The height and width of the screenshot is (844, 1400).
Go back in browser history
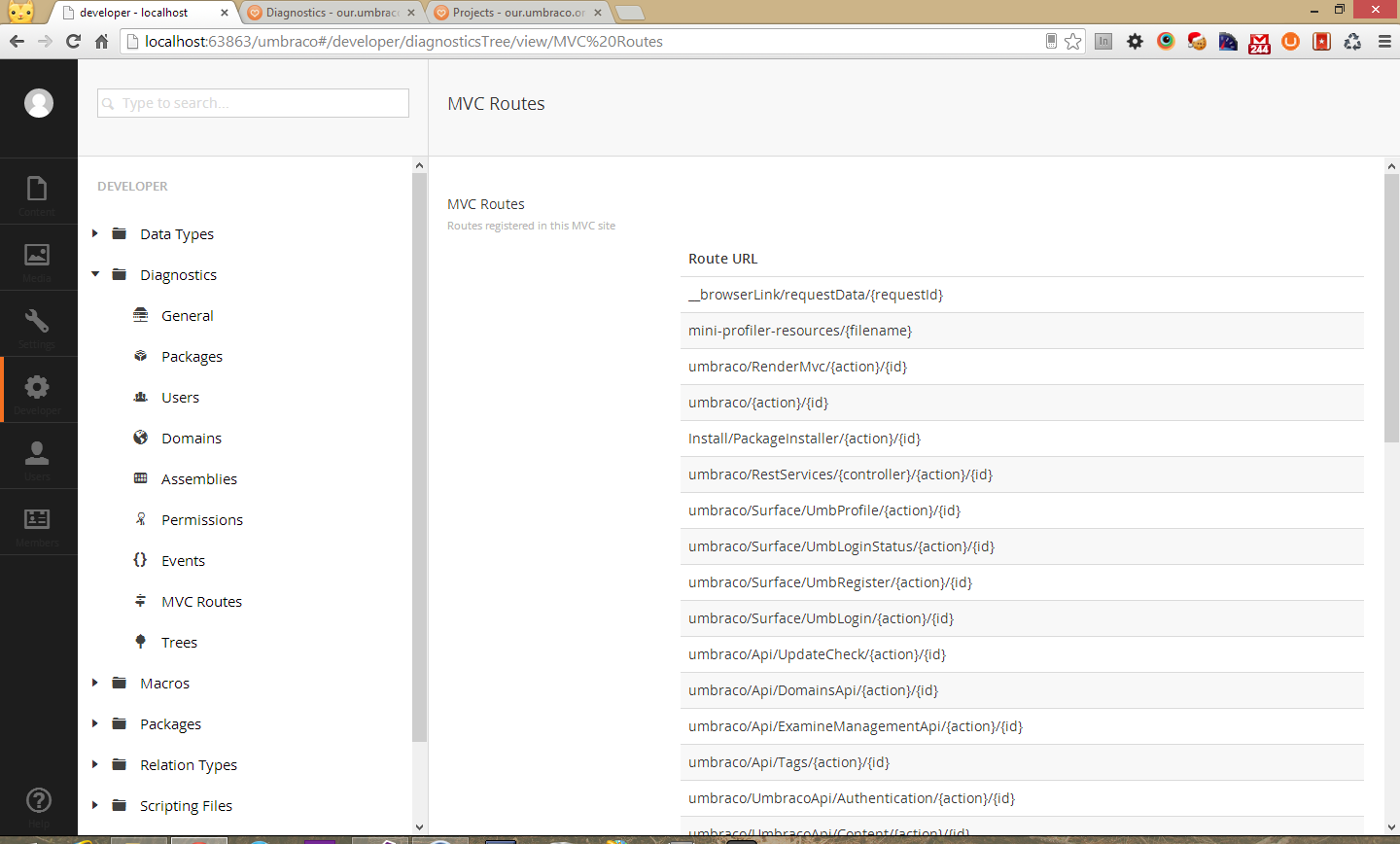(x=17, y=41)
